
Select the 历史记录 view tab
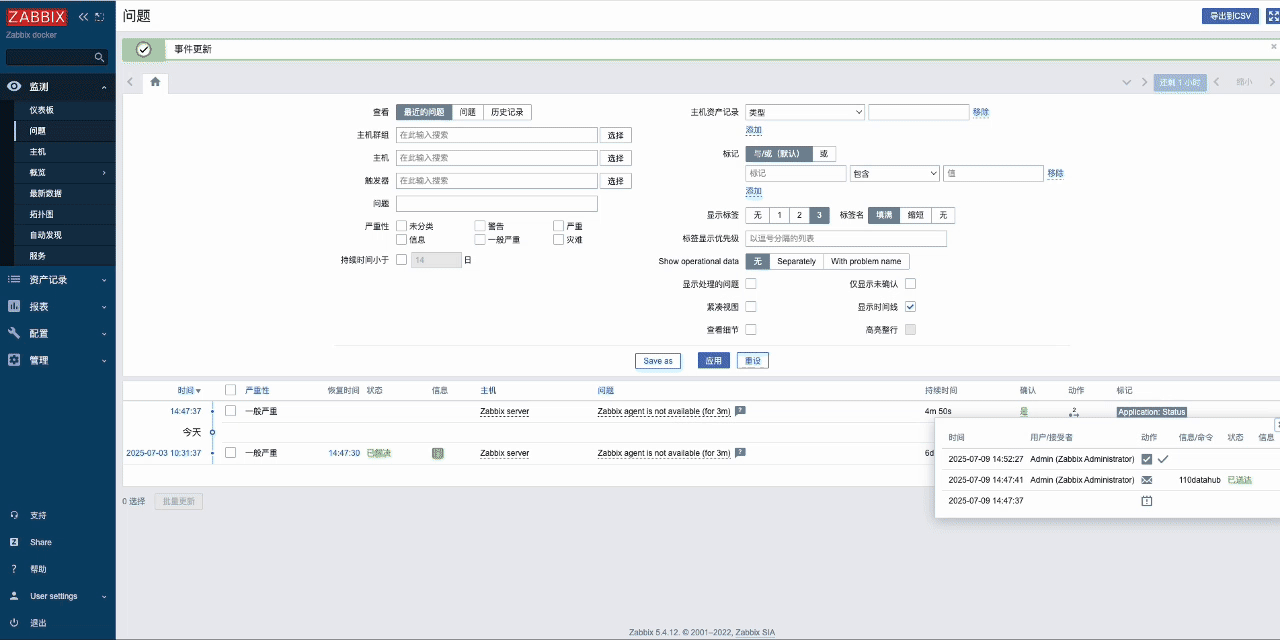click(507, 113)
